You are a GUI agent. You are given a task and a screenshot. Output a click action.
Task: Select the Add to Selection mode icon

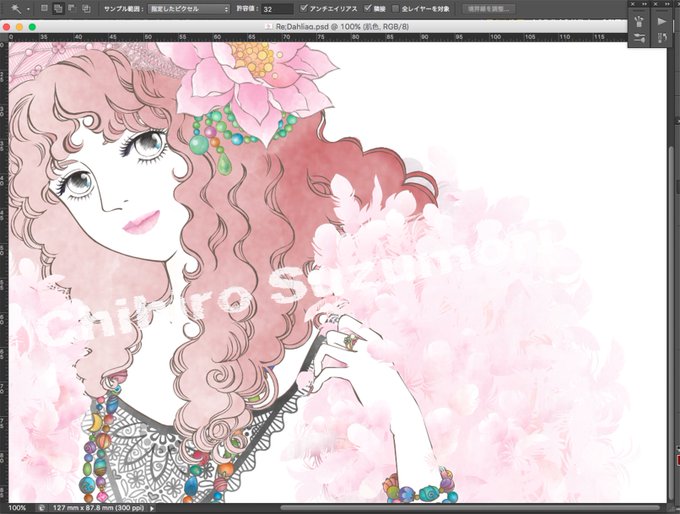coord(58,8)
